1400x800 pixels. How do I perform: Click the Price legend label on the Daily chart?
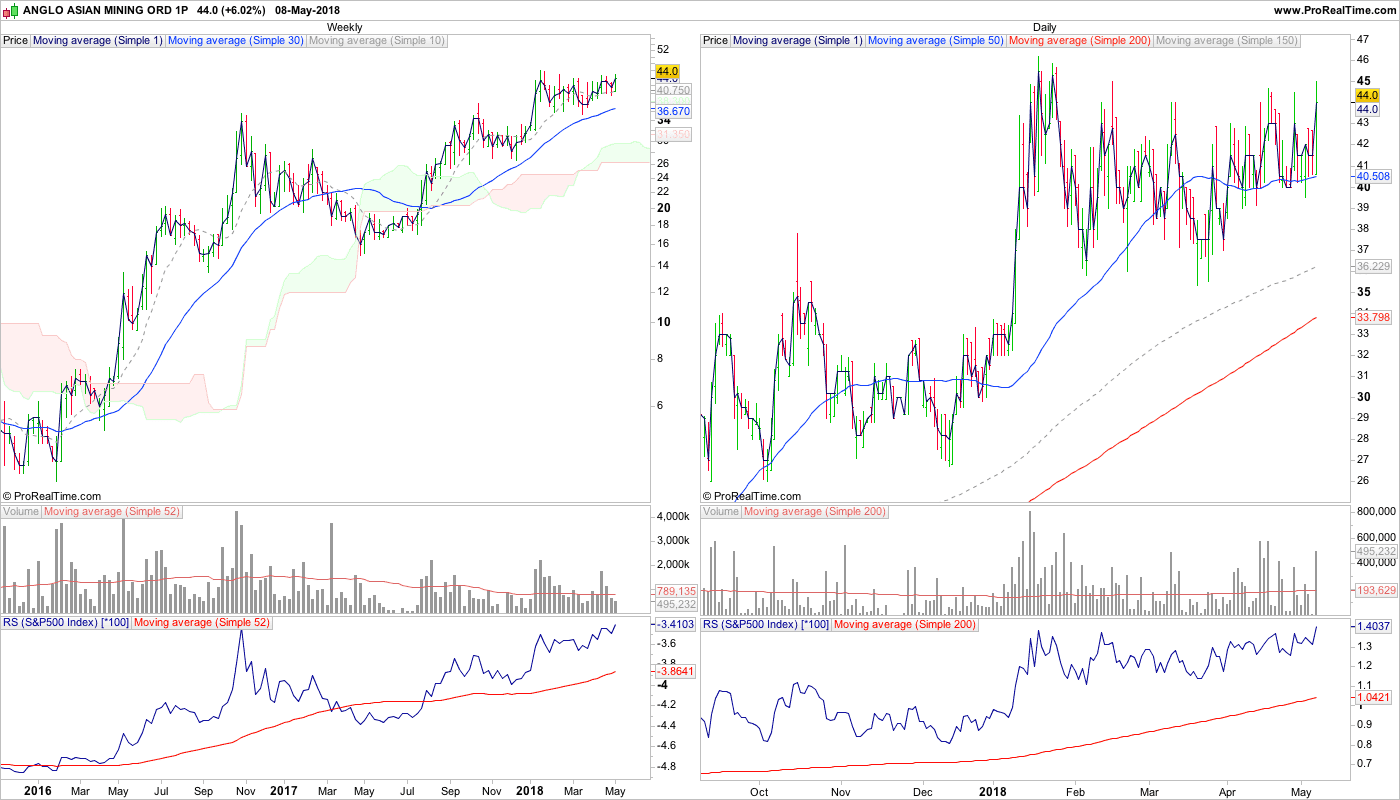click(x=716, y=41)
